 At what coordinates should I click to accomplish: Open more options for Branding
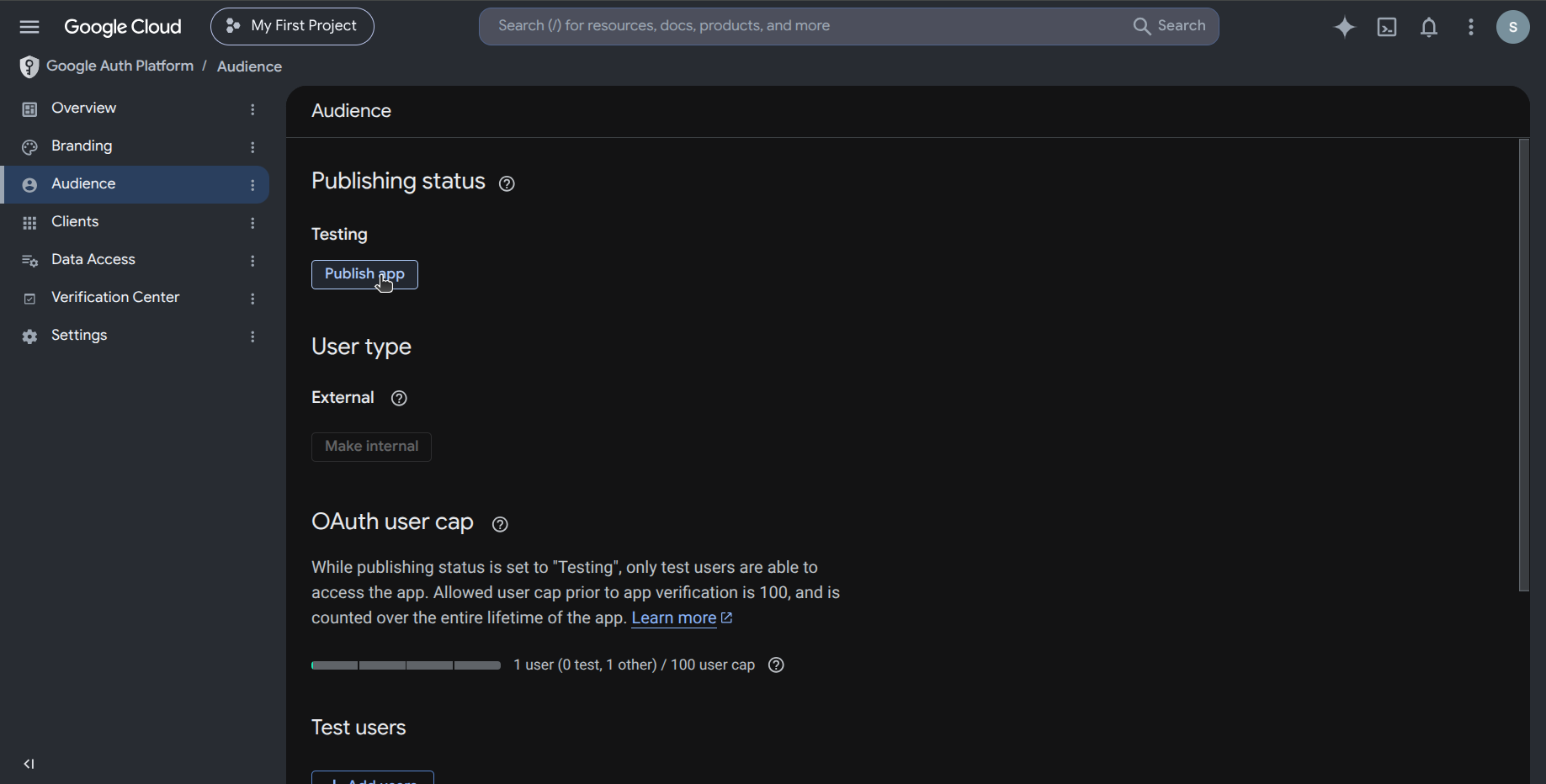click(x=252, y=147)
